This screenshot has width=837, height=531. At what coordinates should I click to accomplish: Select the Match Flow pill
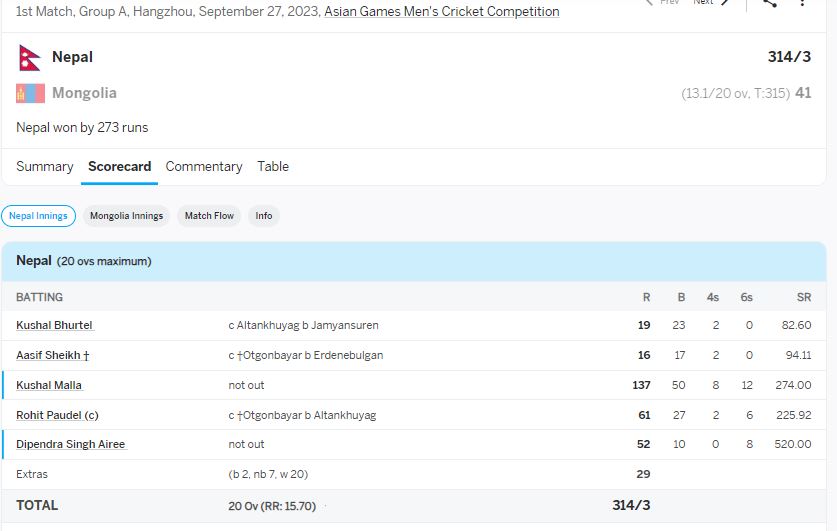(x=209, y=216)
